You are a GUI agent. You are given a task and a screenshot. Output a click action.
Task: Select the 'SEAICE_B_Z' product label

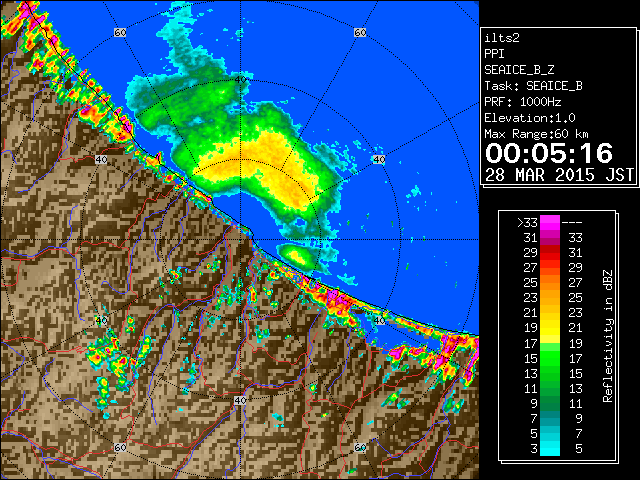click(x=519, y=70)
